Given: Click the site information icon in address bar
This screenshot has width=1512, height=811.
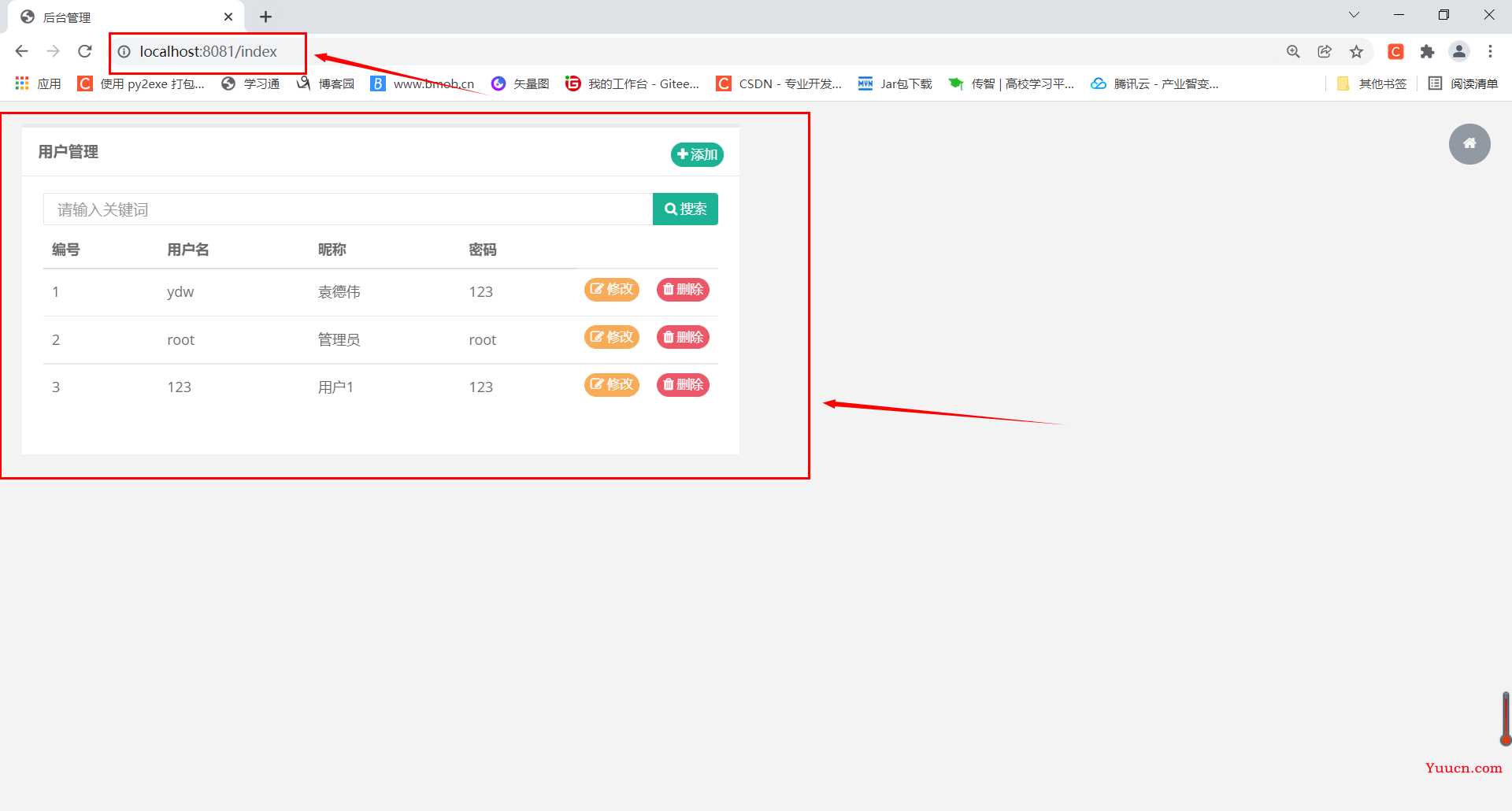Looking at the screenshot, I should click(124, 52).
